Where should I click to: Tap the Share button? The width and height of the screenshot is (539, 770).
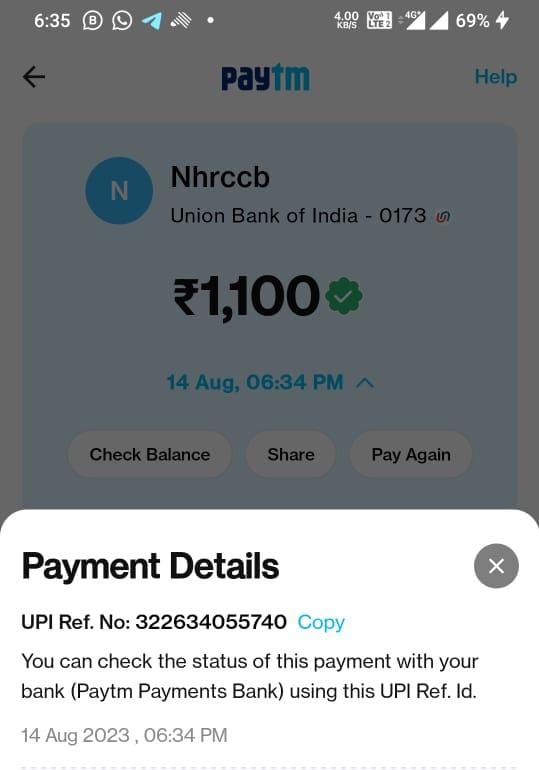point(291,454)
